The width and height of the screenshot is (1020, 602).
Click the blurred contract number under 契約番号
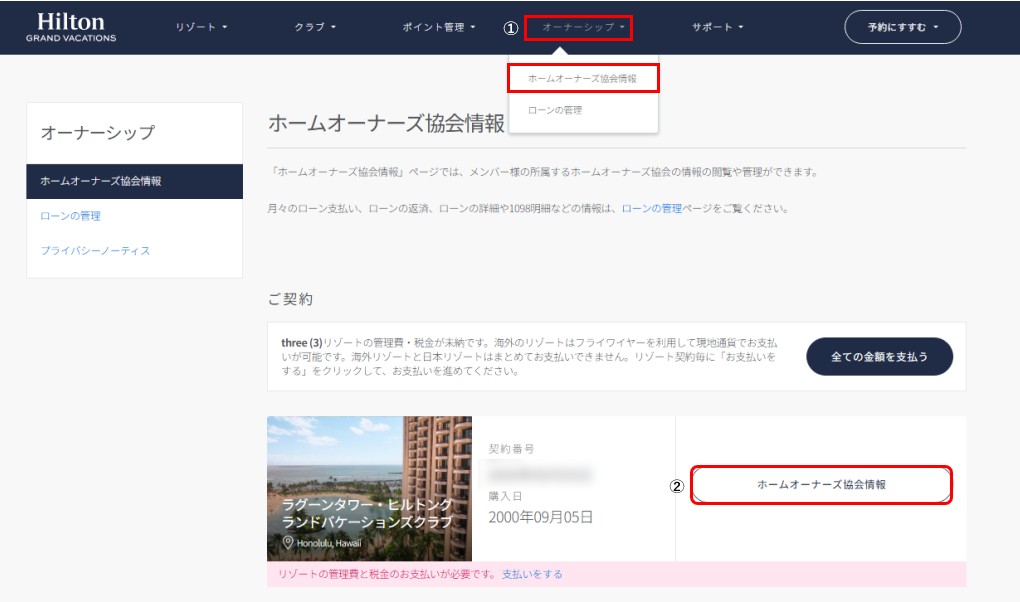pyautogui.click(x=540, y=472)
